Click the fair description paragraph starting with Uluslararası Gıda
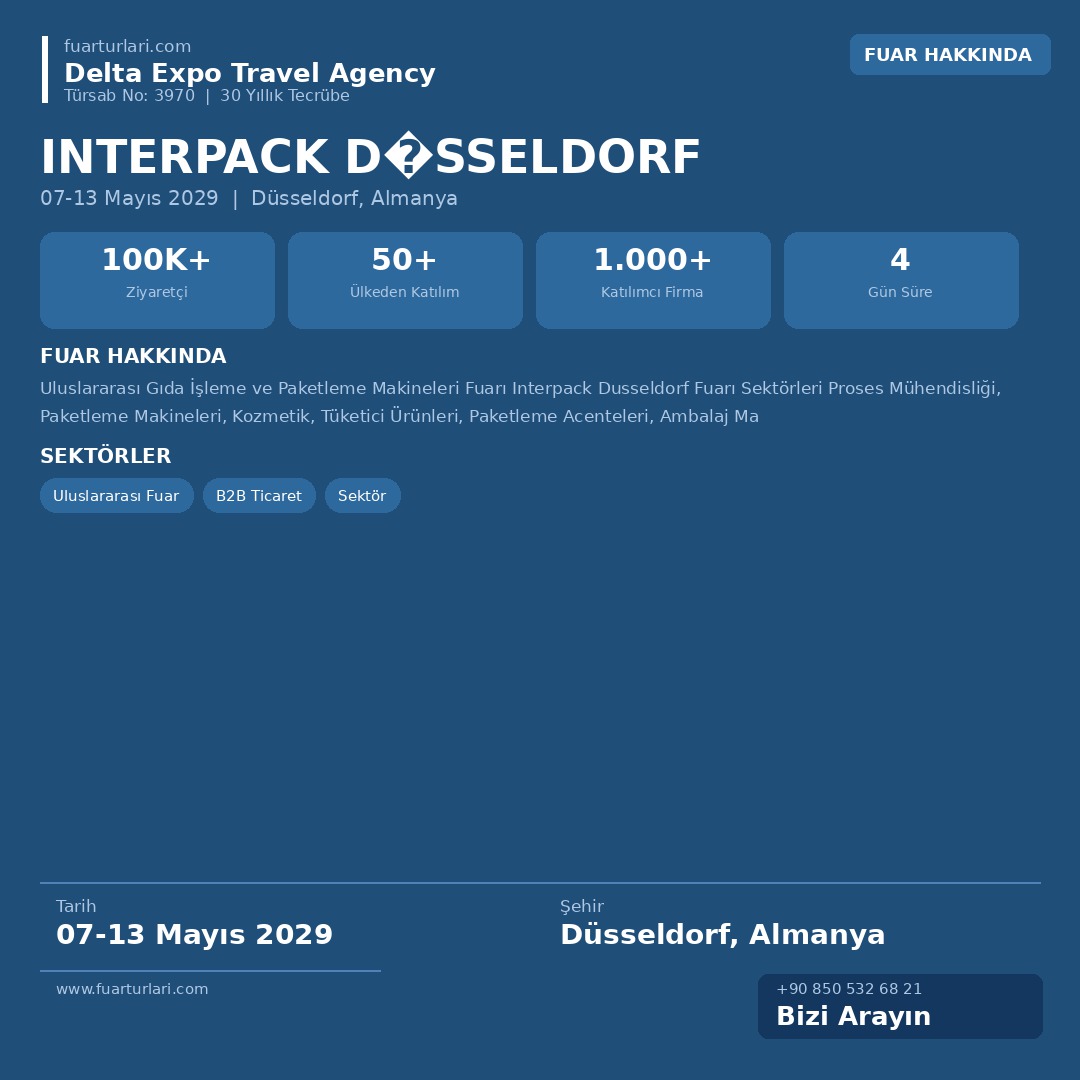 pyautogui.click(x=520, y=402)
